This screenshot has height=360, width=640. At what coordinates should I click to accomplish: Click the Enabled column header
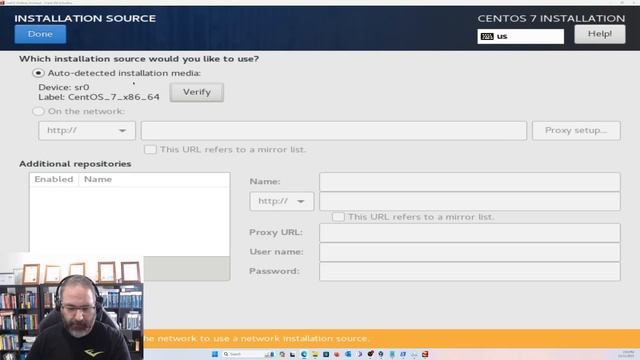[x=54, y=179]
